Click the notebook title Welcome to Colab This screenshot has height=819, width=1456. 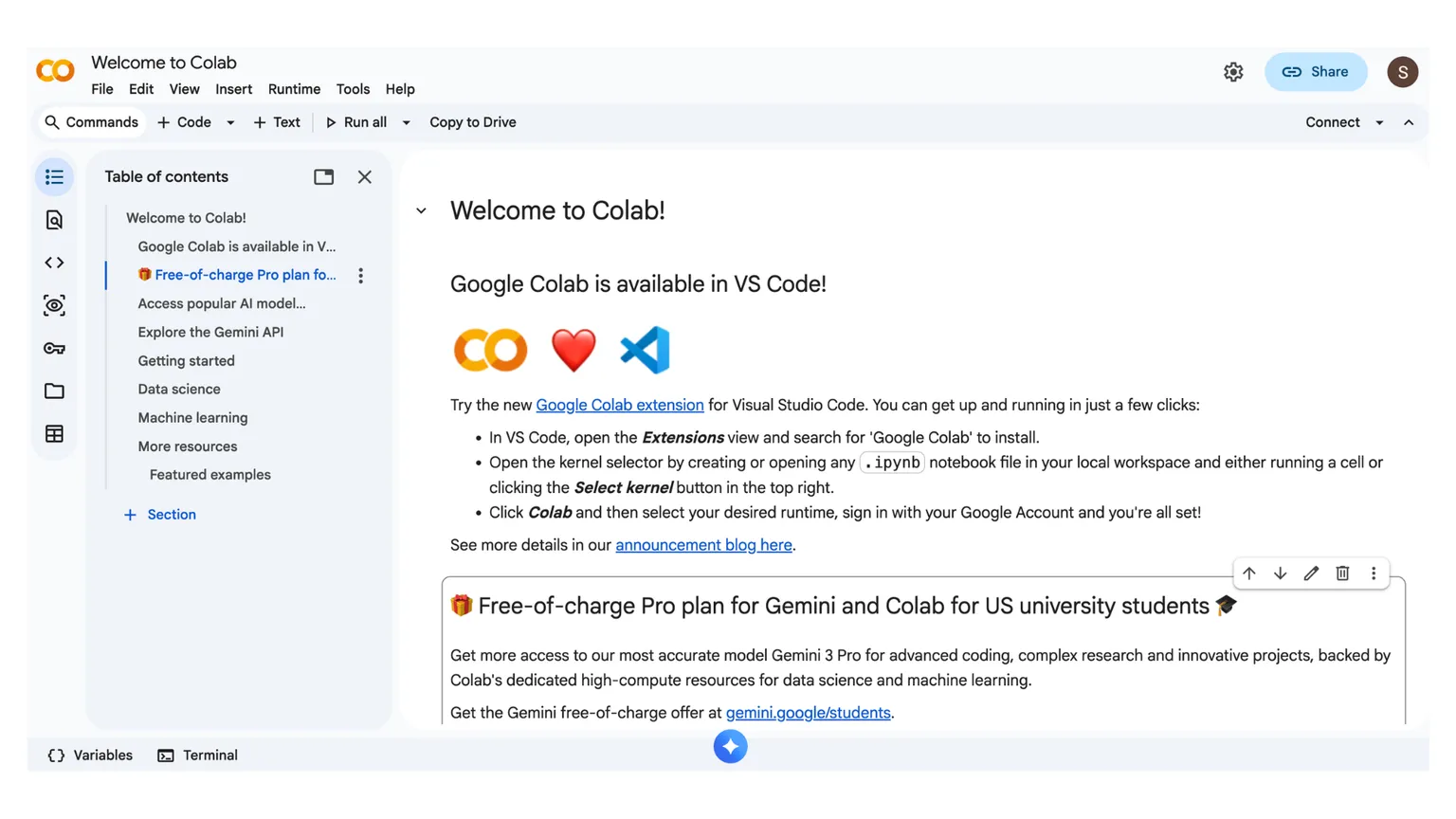tap(164, 63)
